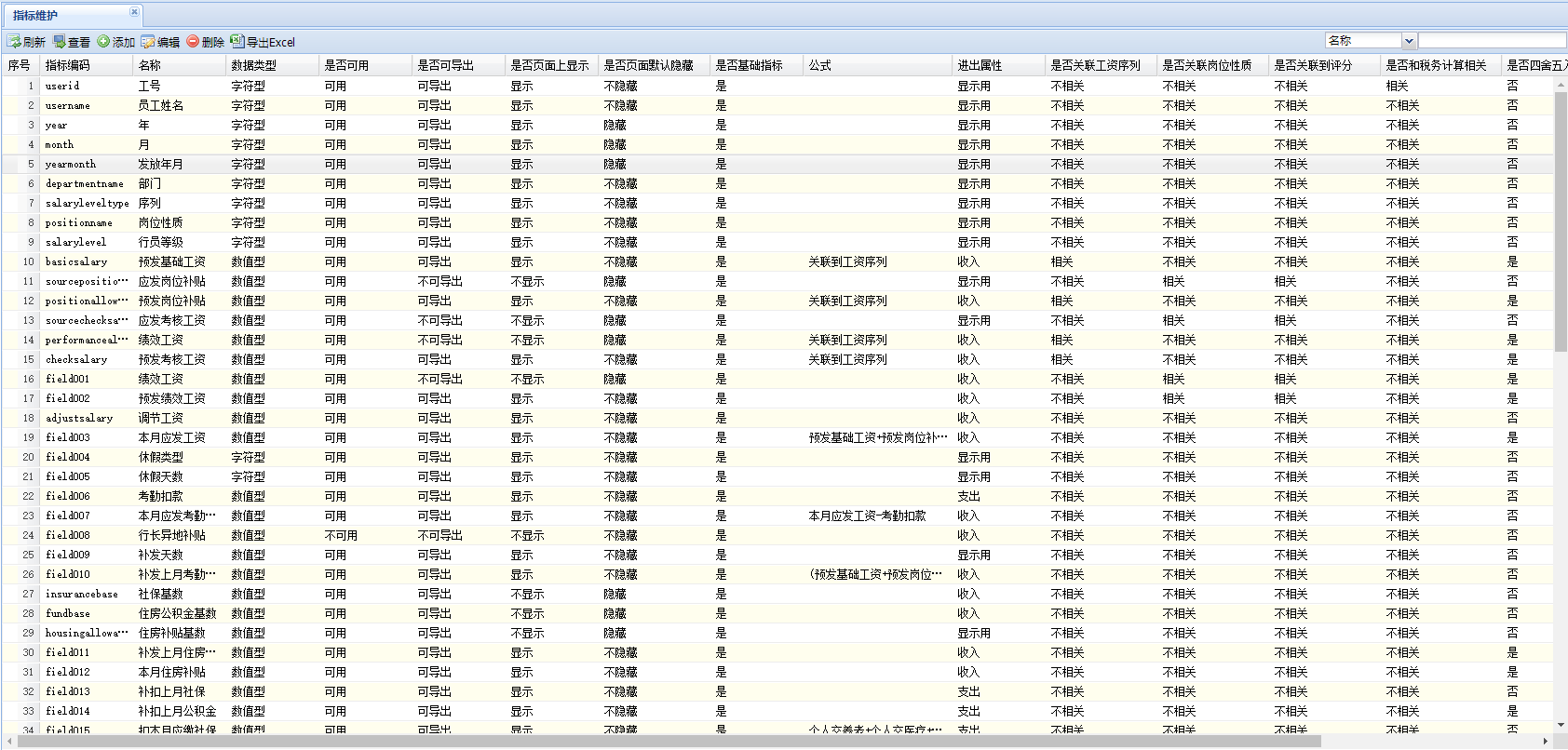Screen dimensions: 1568x750
Task: Click the 进出属性 column header
Action: point(980,65)
